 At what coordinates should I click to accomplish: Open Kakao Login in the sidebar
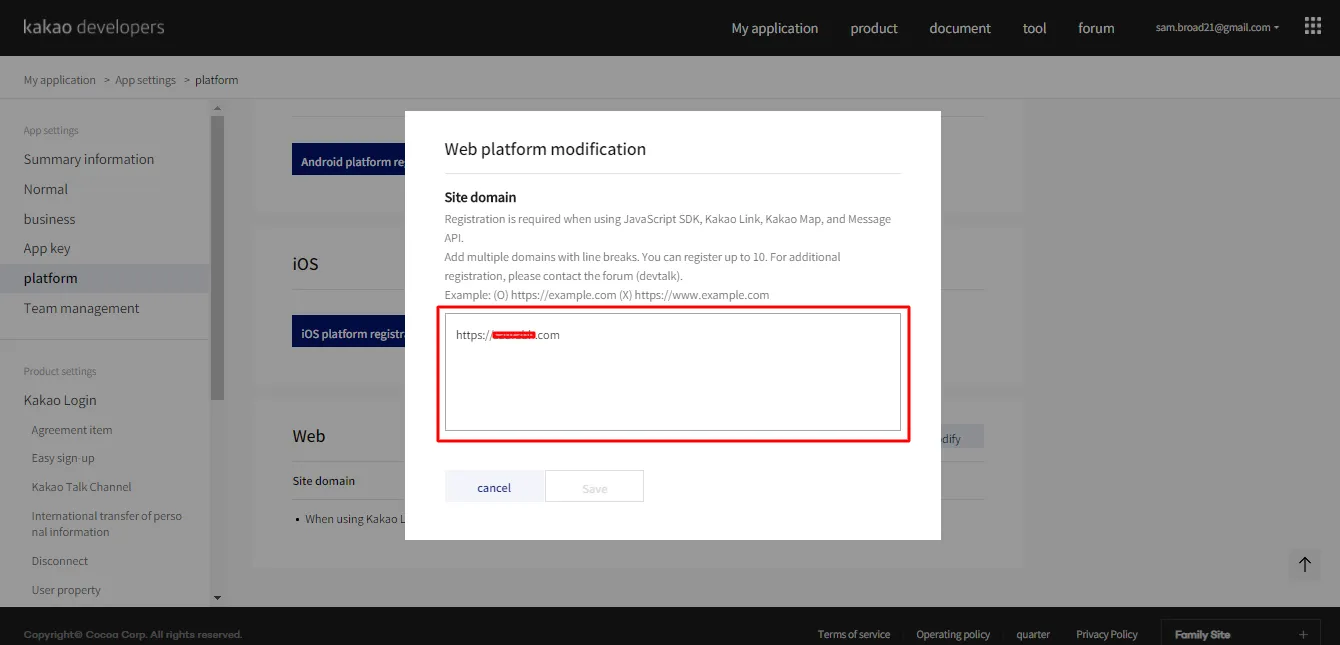click(x=60, y=400)
